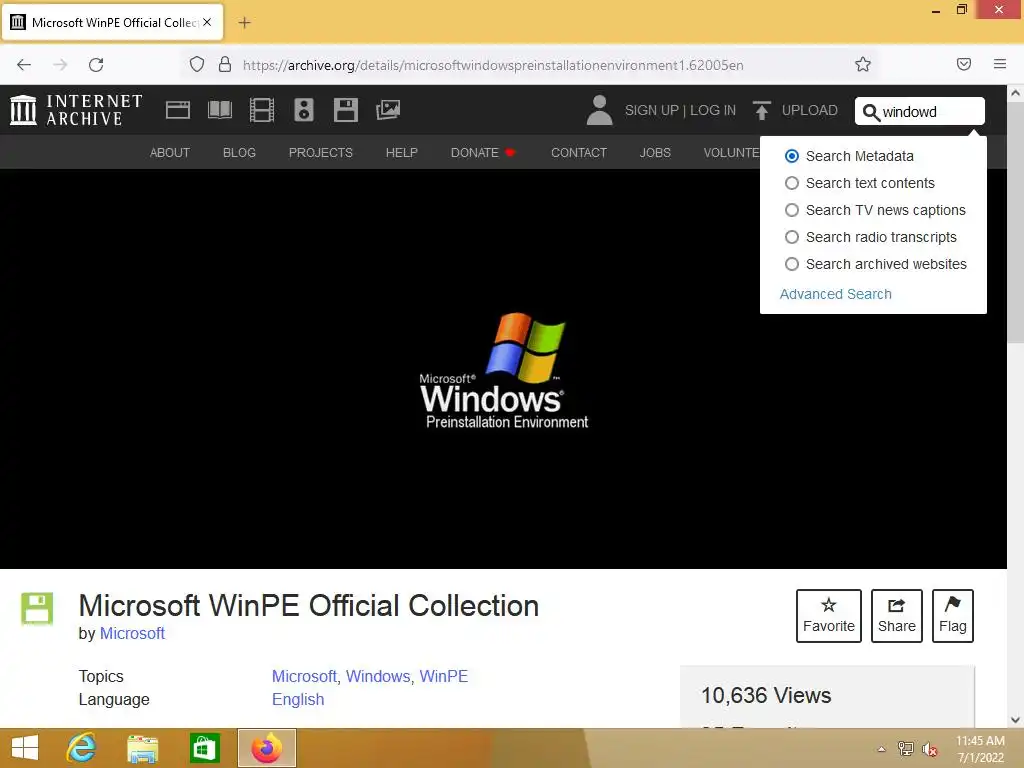1024x768 pixels.
Task: Bookmark this page with star icon
Action: pos(863,64)
